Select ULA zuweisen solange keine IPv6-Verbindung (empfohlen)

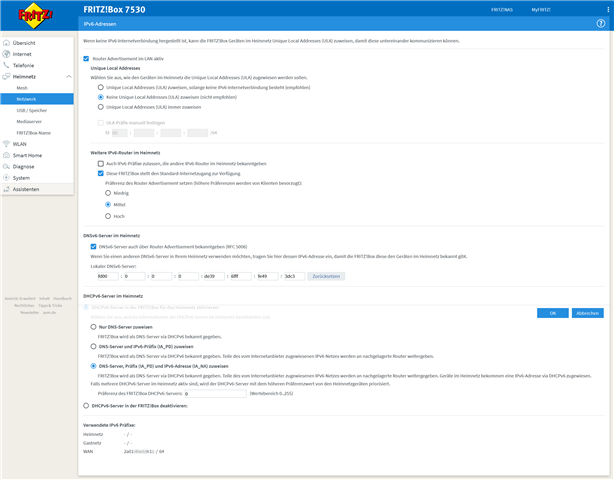point(101,87)
